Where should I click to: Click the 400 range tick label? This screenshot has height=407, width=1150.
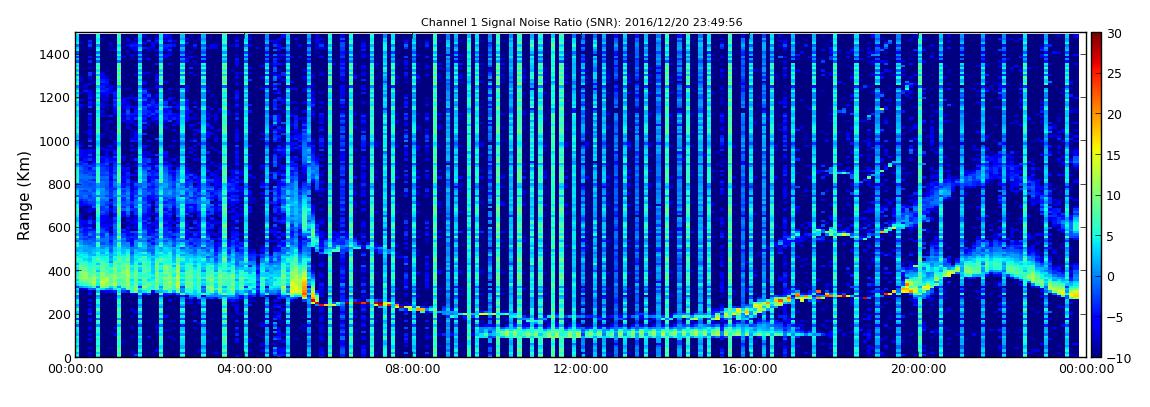tap(59, 271)
